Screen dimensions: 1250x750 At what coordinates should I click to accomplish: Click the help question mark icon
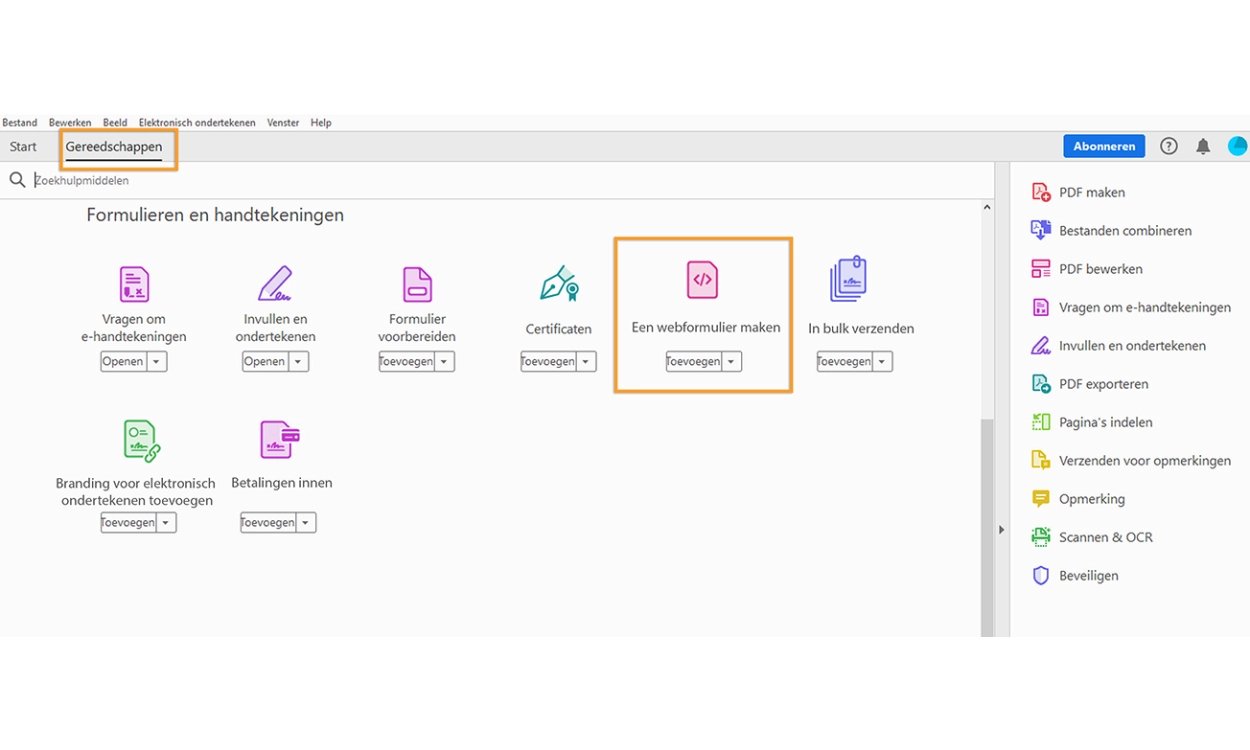click(1168, 147)
